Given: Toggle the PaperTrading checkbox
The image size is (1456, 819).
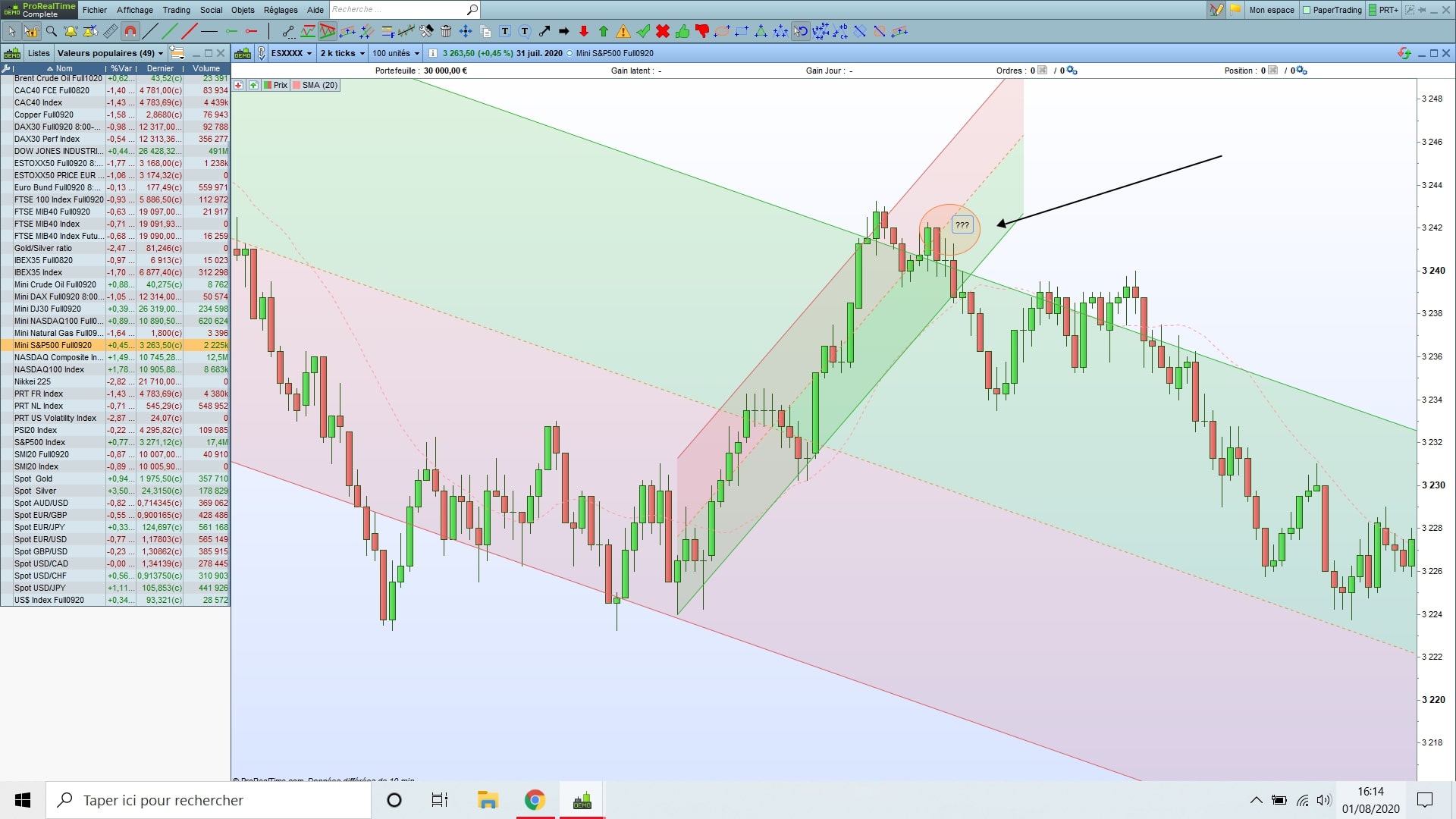Looking at the screenshot, I should click(x=1307, y=10).
